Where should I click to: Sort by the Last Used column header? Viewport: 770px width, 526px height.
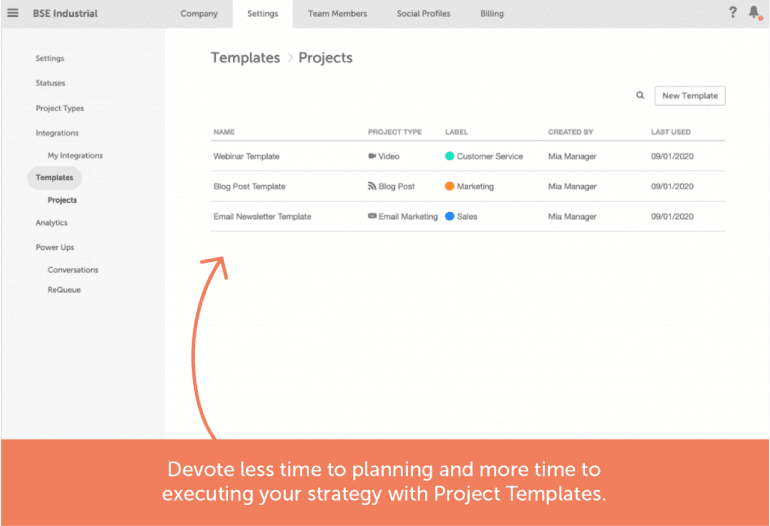671,132
